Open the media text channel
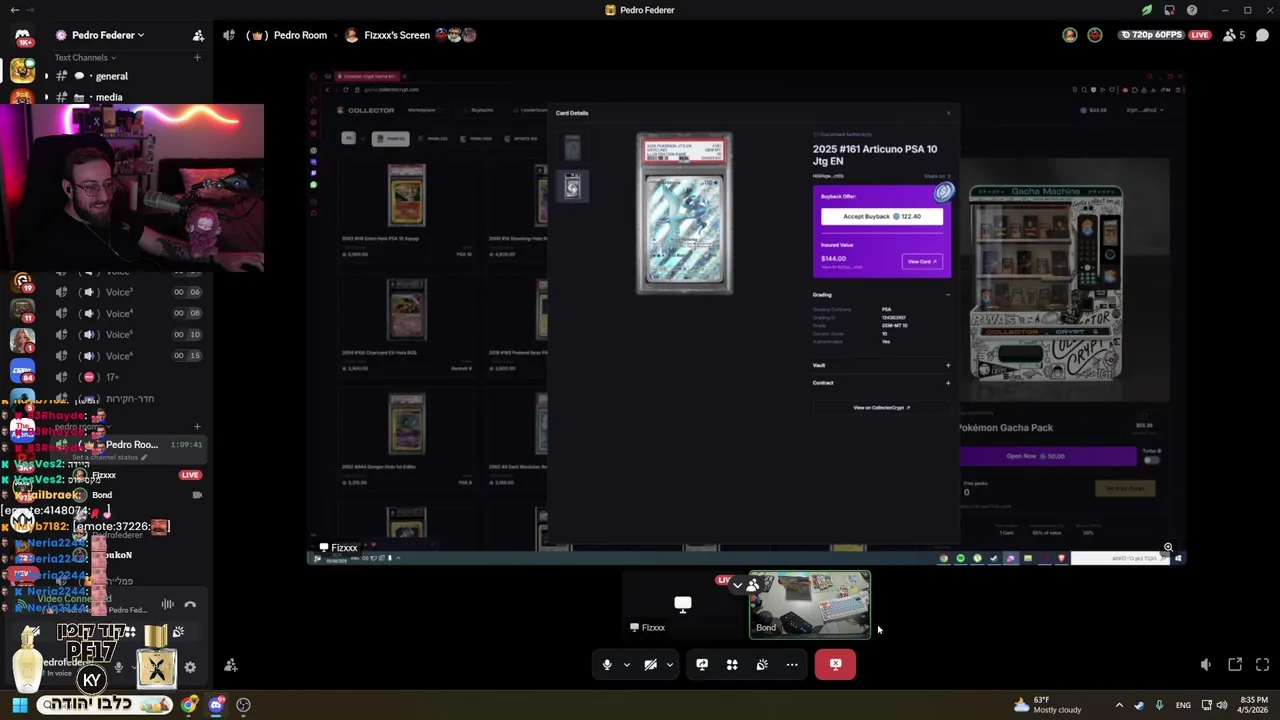 [x=111, y=97]
